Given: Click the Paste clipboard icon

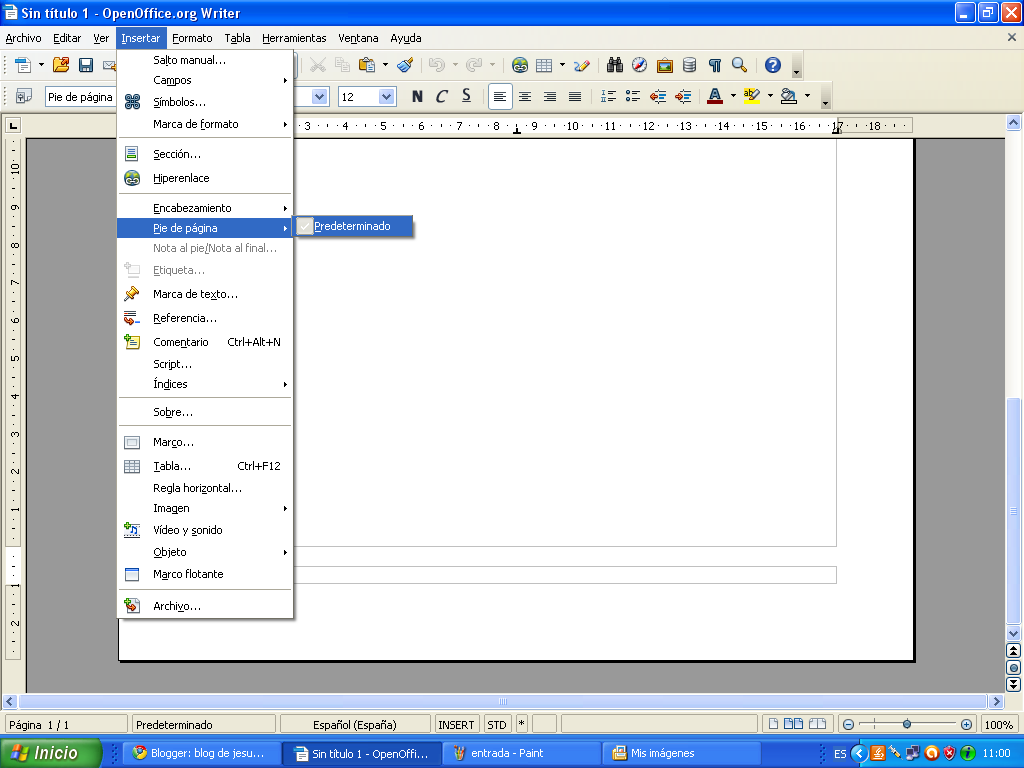Looking at the screenshot, I should [367, 65].
